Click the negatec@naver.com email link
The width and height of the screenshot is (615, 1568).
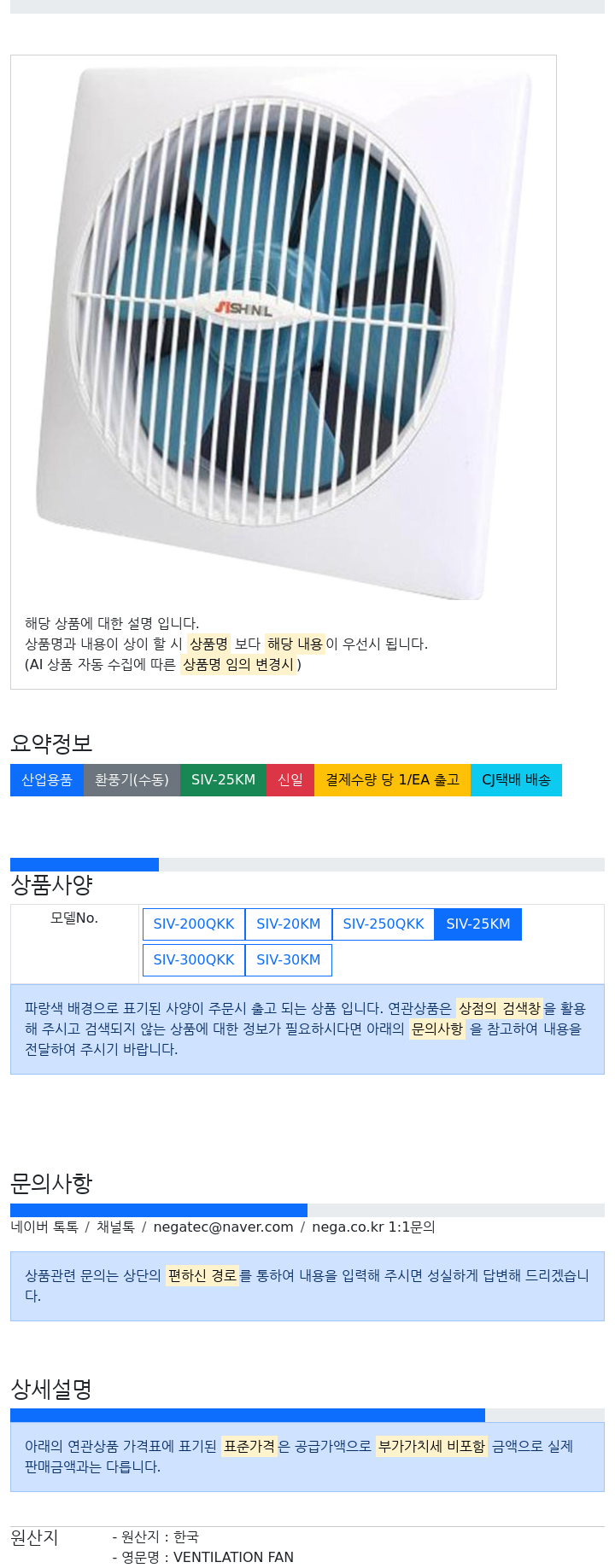(x=223, y=1227)
